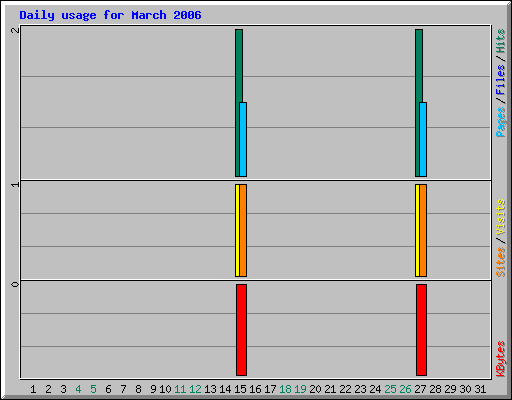Select the orange Sites bar on day 15
Screen dimensions: 512x400
point(243,230)
